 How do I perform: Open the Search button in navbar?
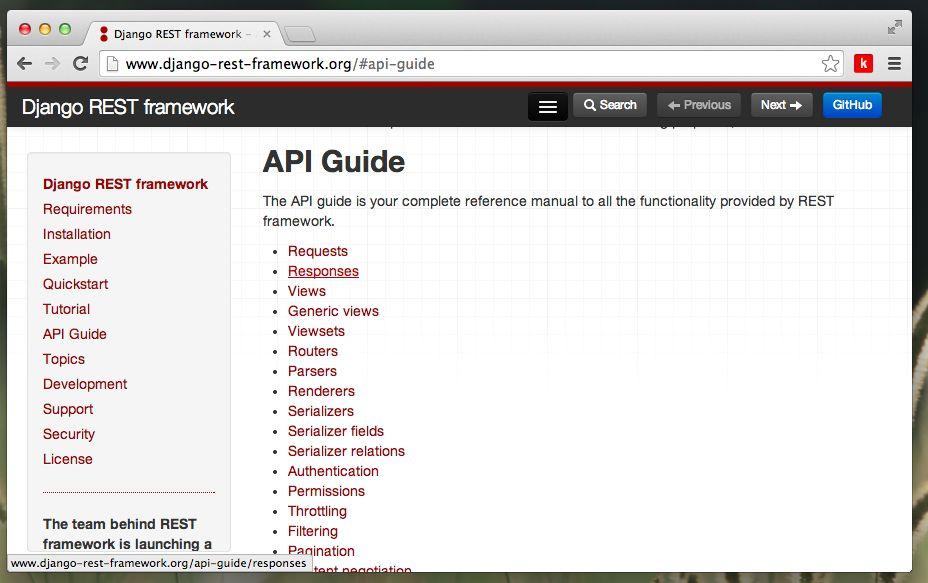(x=610, y=105)
